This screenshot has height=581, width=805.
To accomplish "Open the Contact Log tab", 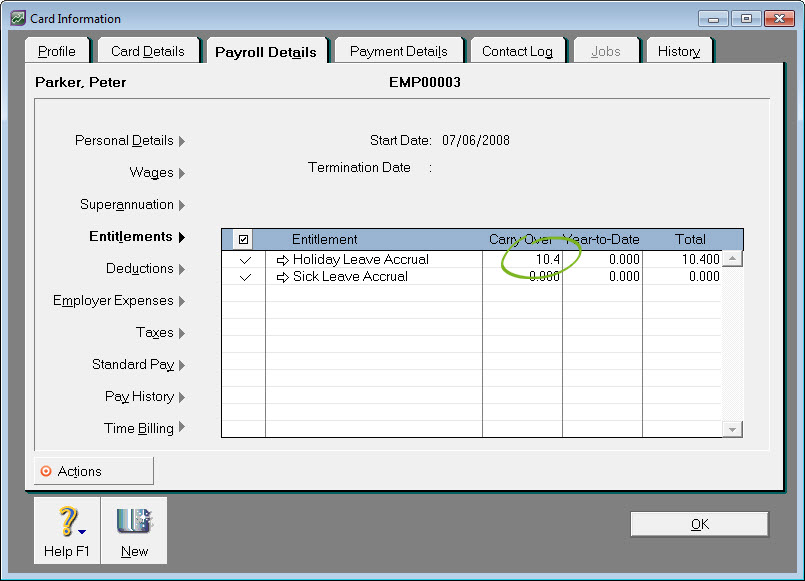I will click(517, 51).
